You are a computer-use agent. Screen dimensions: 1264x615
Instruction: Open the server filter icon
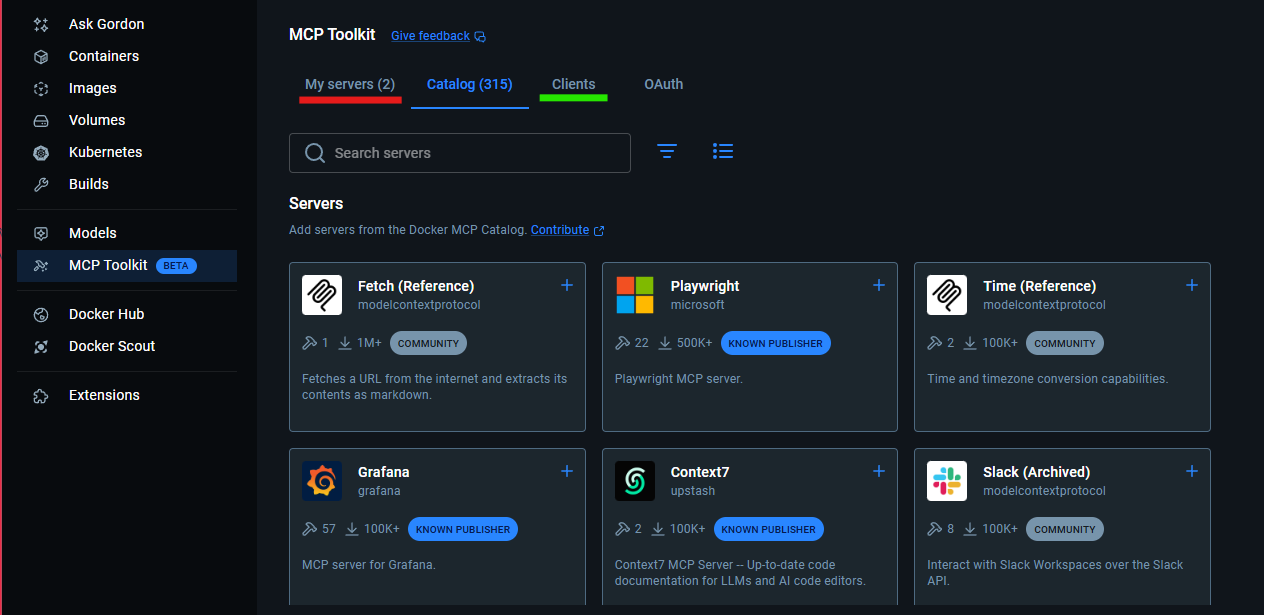[x=667, y=151]
